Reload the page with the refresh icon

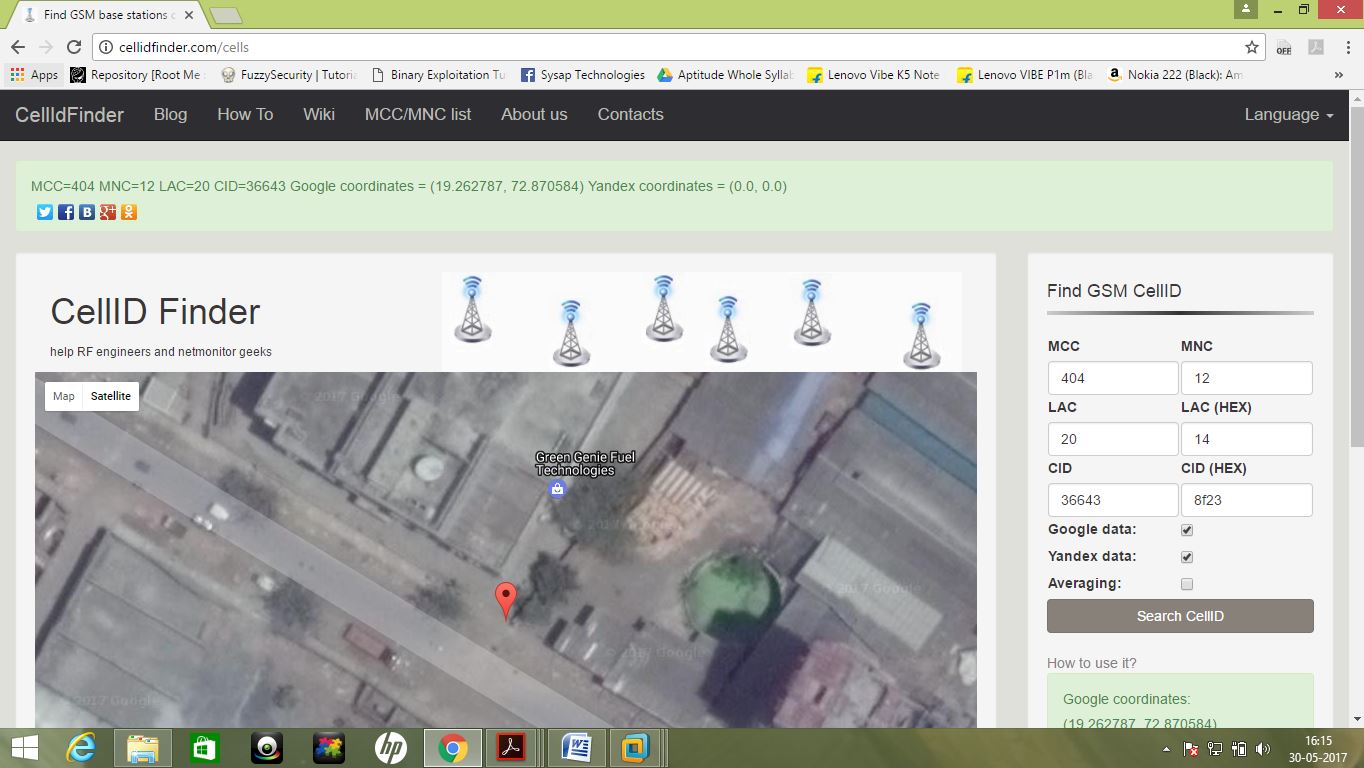click(74, 47)
